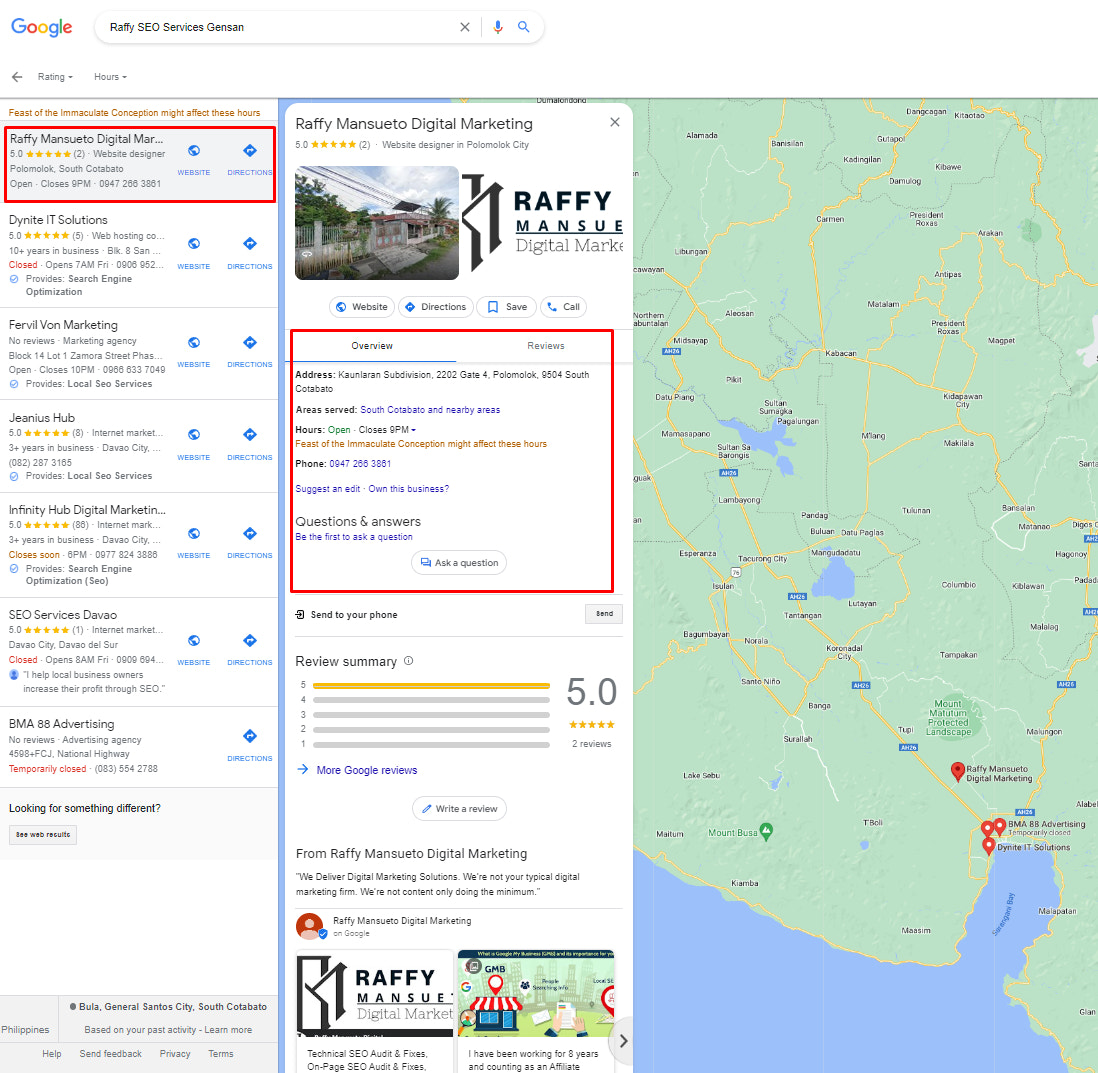This screenshot has width=1098, height=1073.
Task: Click Raffy Mansueto map pin marker
Action: click(x=957, y=771)
